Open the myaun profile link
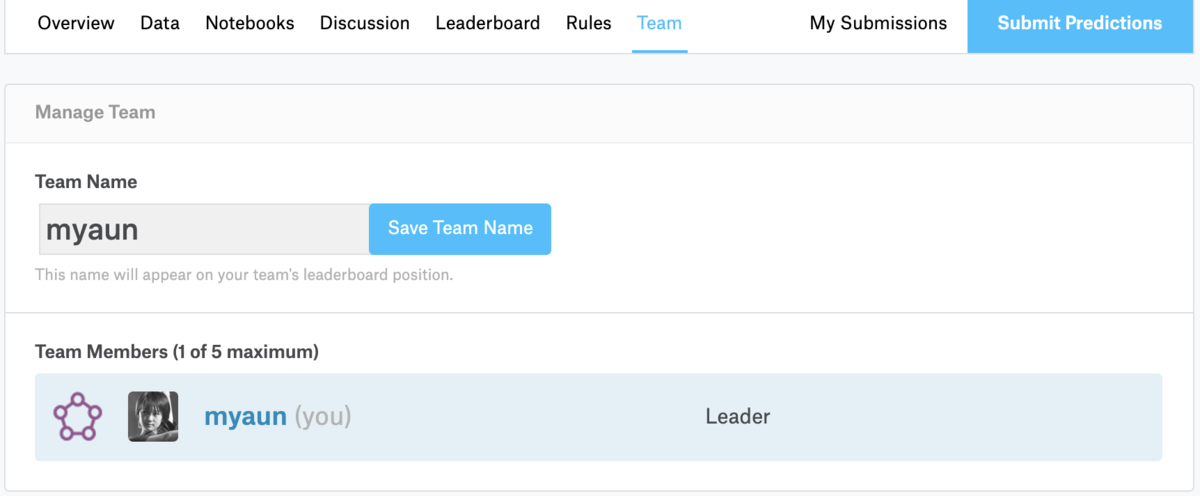Viewport: 1200px width, 496px height. tap(245, 417)
